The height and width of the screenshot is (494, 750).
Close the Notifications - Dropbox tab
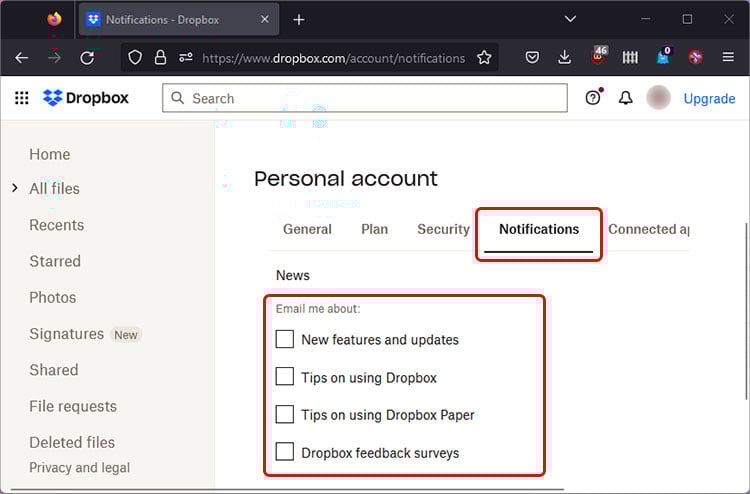point(265,20)
